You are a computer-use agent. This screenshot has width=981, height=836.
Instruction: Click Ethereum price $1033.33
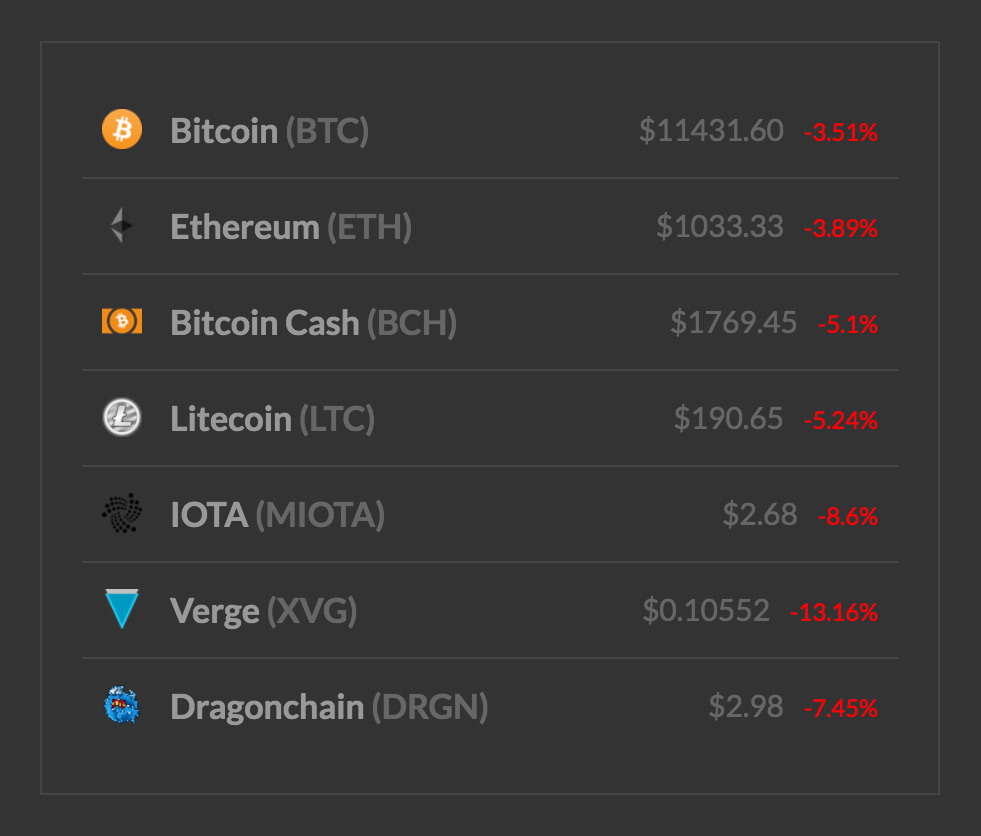pos(720,227)
